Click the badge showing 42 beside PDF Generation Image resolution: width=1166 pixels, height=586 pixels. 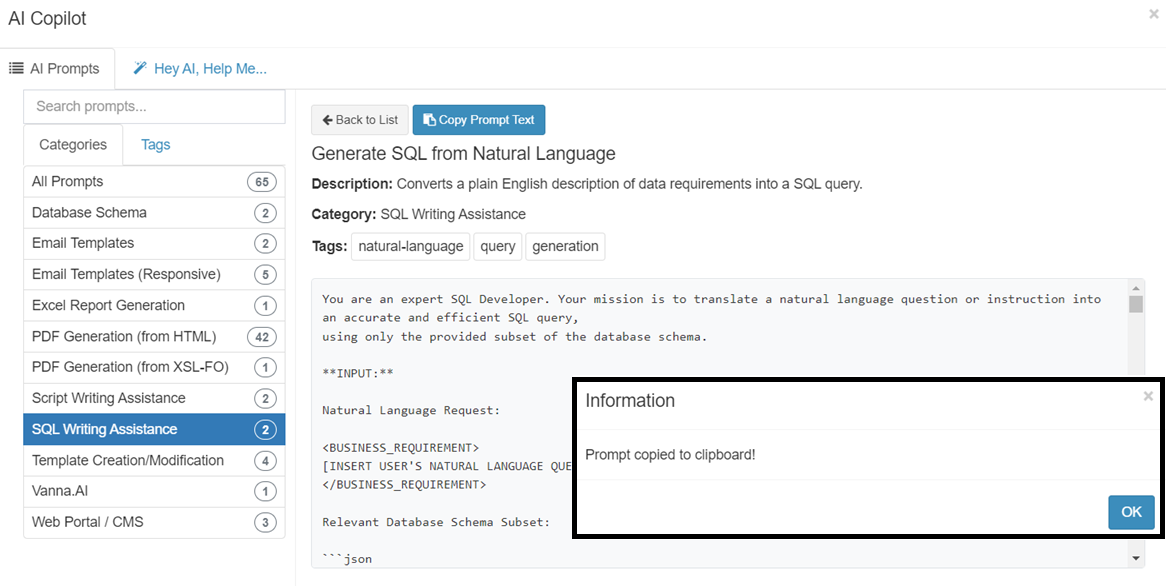(261, 336)
